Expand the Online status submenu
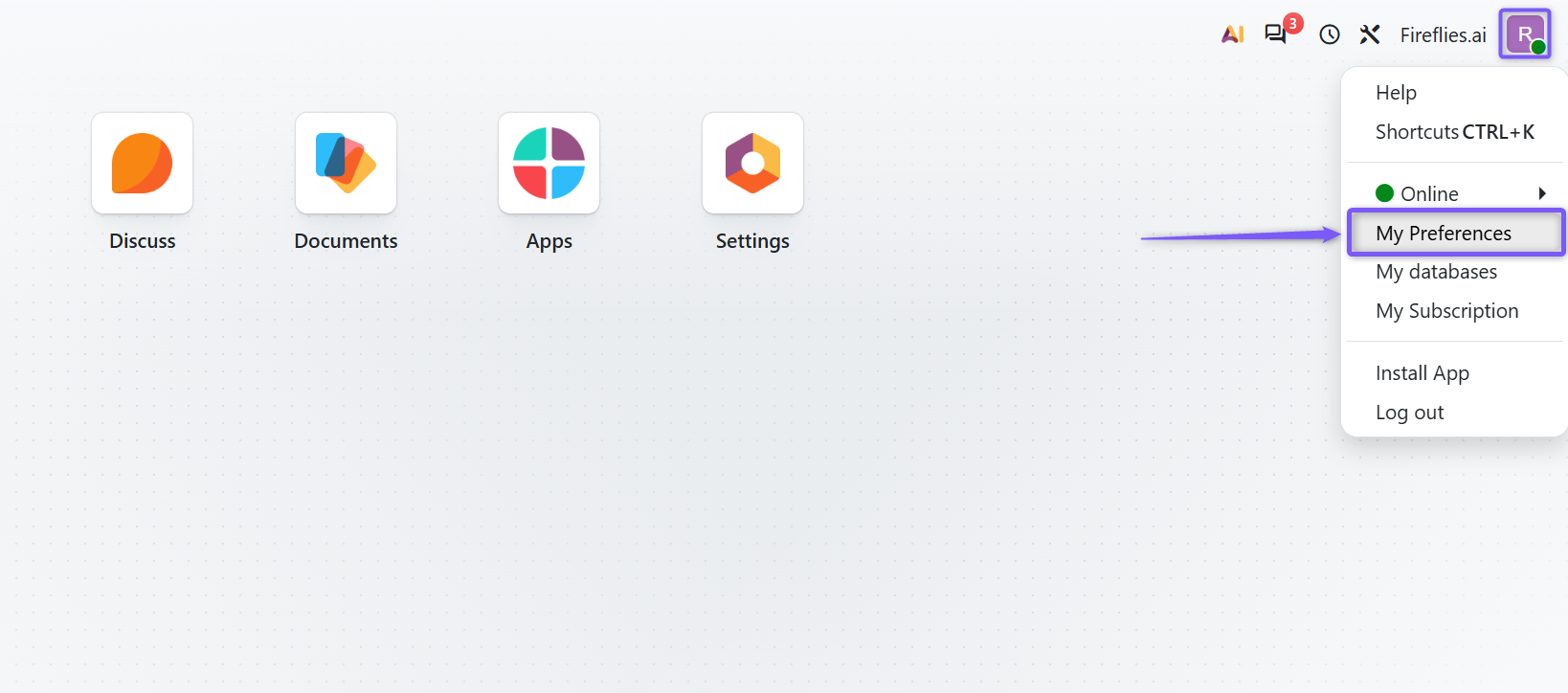Screen dimensions: 1568x693 (x=1454, y=193)
